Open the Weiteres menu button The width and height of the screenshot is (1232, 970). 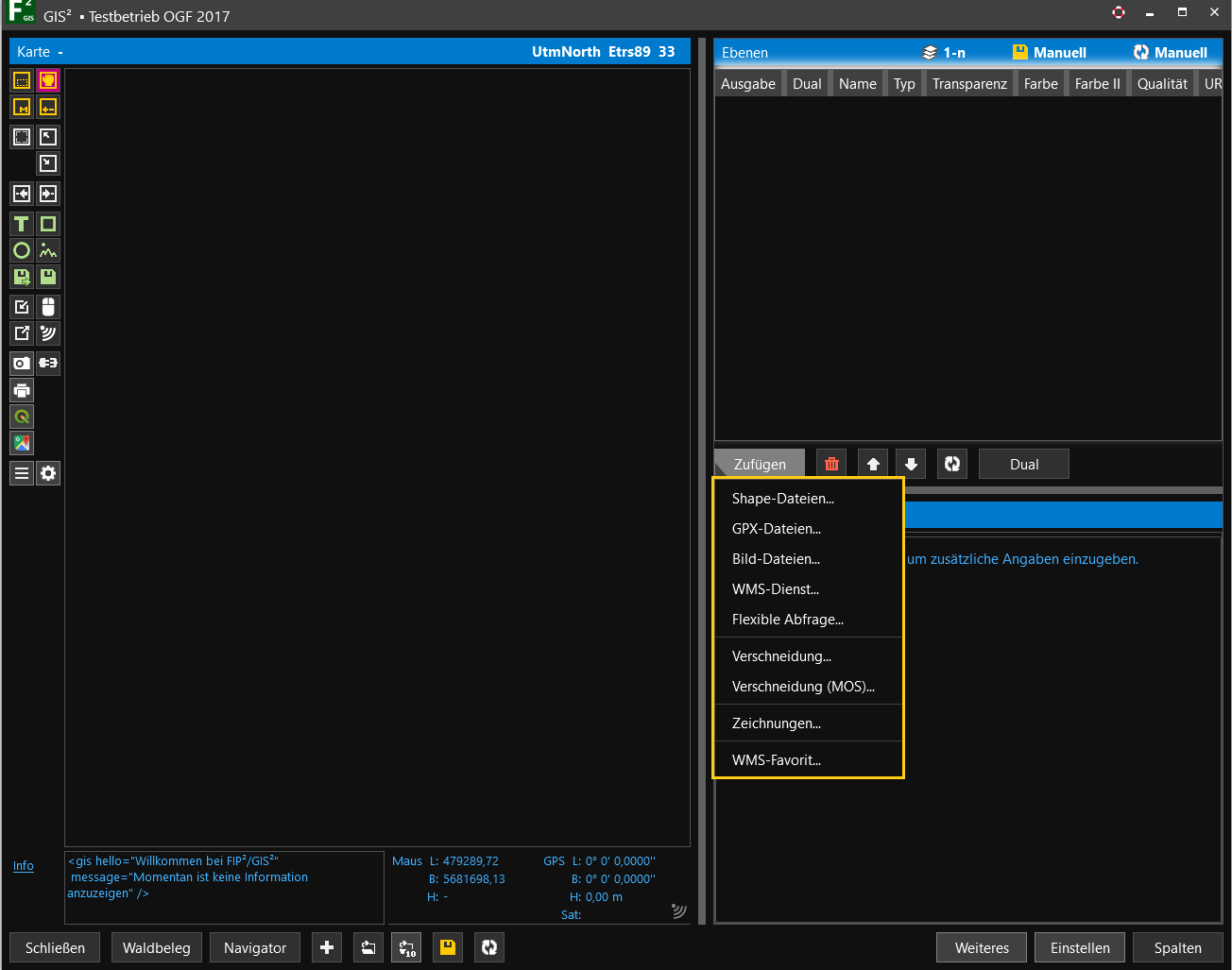click(x=982, y=947)
